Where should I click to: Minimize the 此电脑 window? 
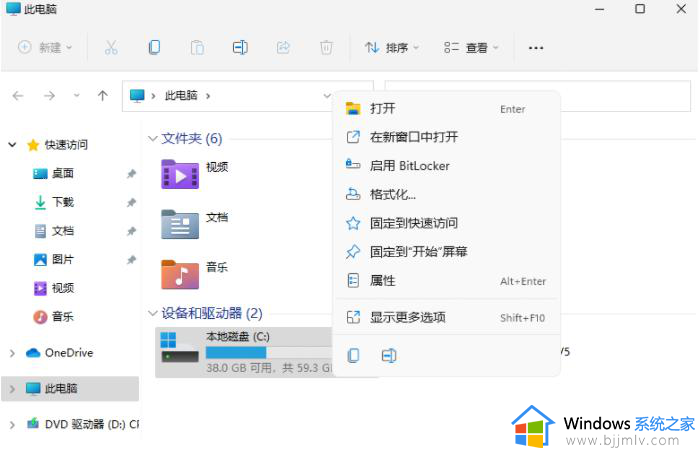(x=599, y=9)
